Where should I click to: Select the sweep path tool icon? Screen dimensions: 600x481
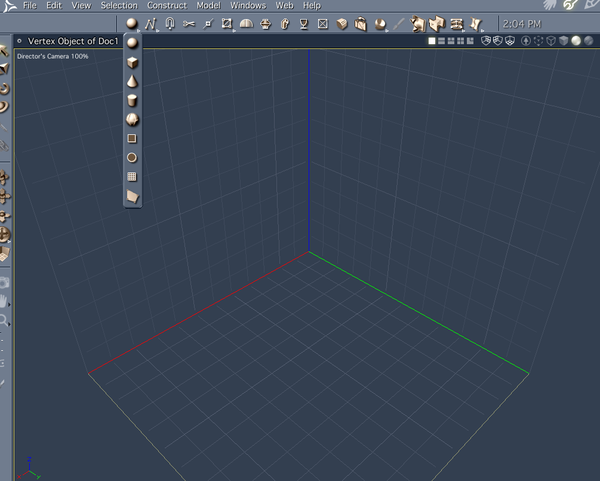284,24
